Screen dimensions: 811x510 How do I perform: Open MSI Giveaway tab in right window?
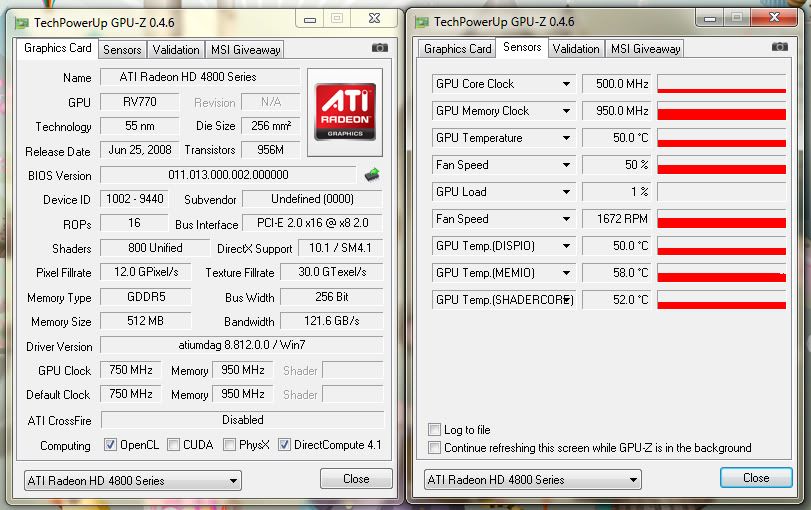(645, 49)
